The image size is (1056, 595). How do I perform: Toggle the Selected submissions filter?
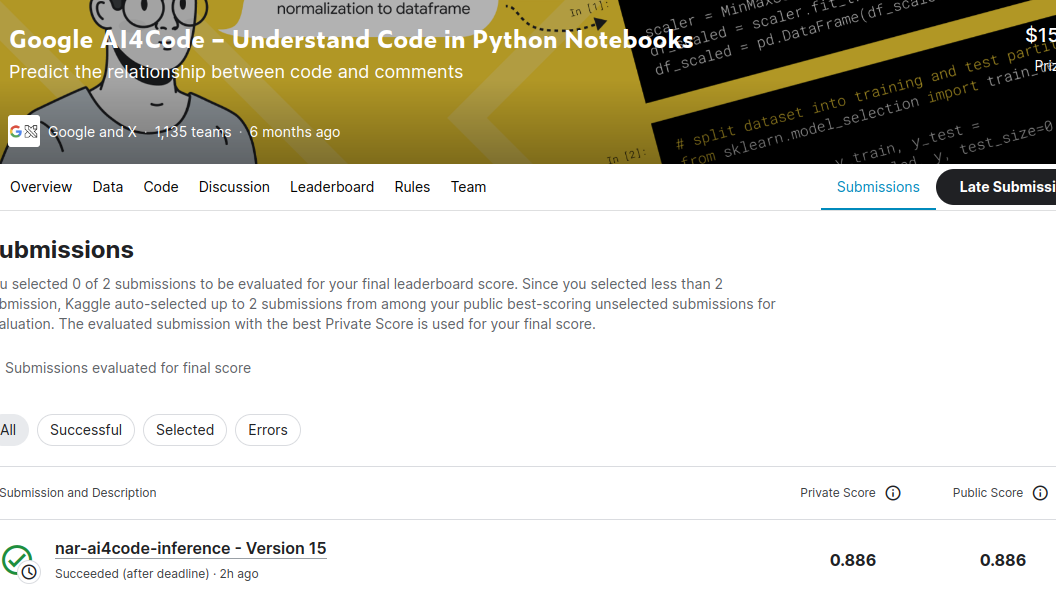coord(184,429)
